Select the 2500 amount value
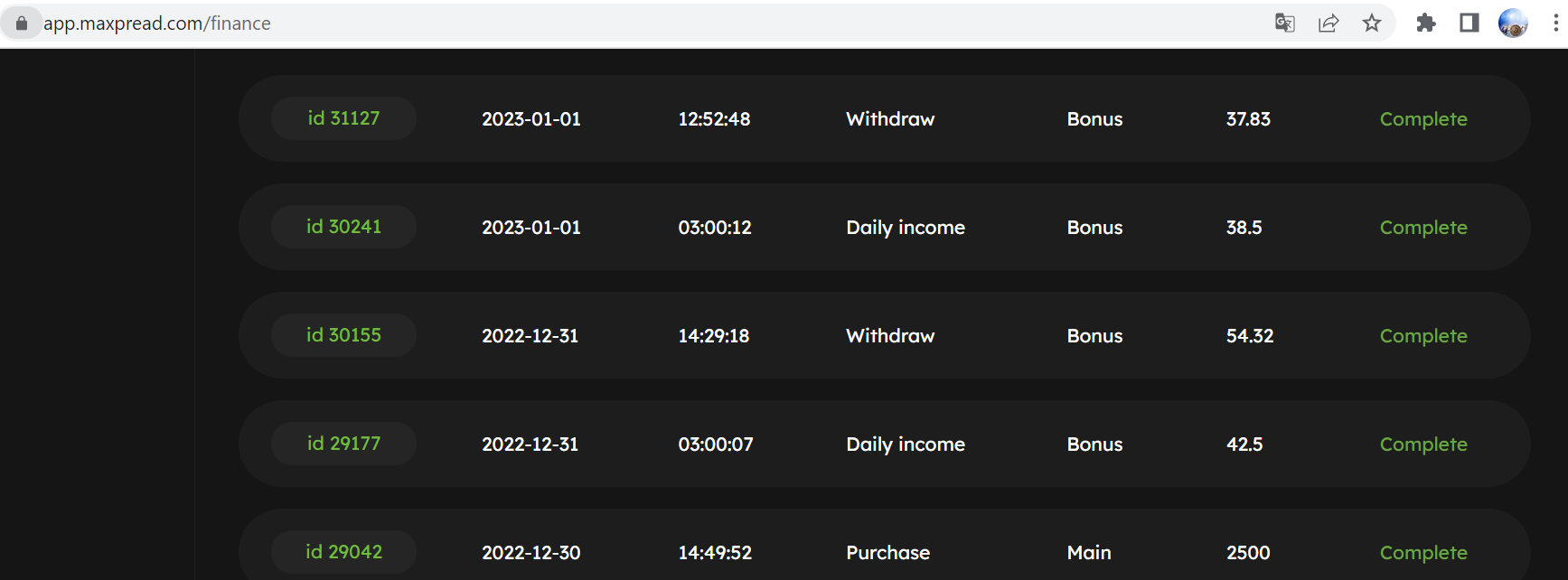The width and height of the screenshot is (1568, 580). coord(1248,553)
